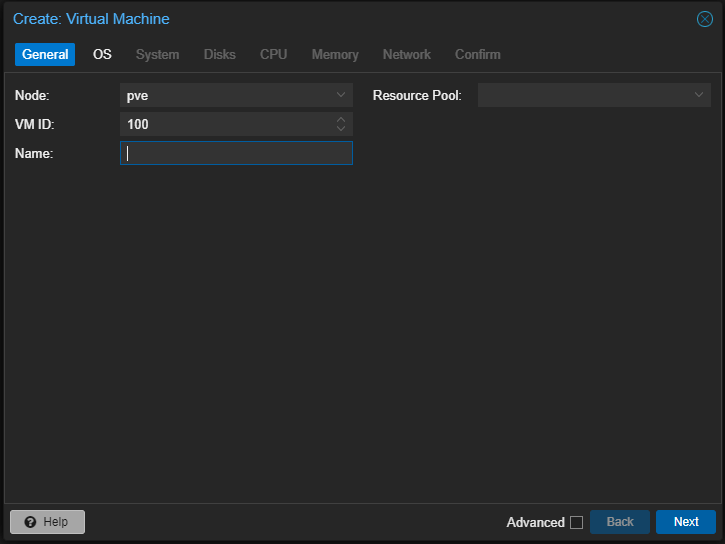Enable the Advanced checkbox

(576, 522)
